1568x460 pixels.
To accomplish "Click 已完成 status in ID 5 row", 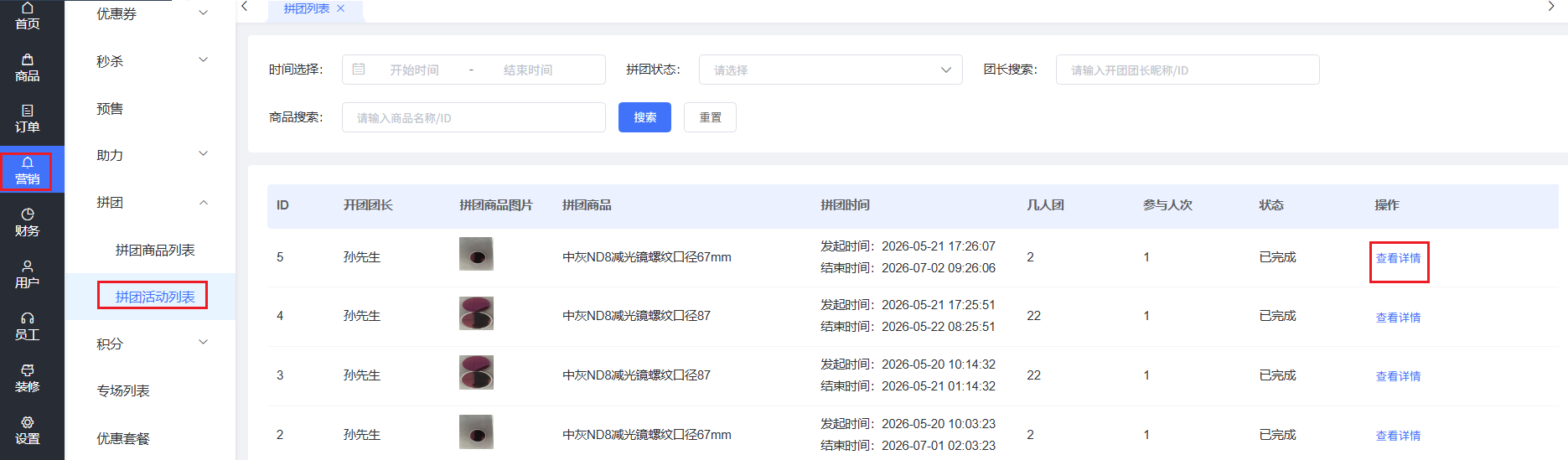I will [x=1277, y=257].
